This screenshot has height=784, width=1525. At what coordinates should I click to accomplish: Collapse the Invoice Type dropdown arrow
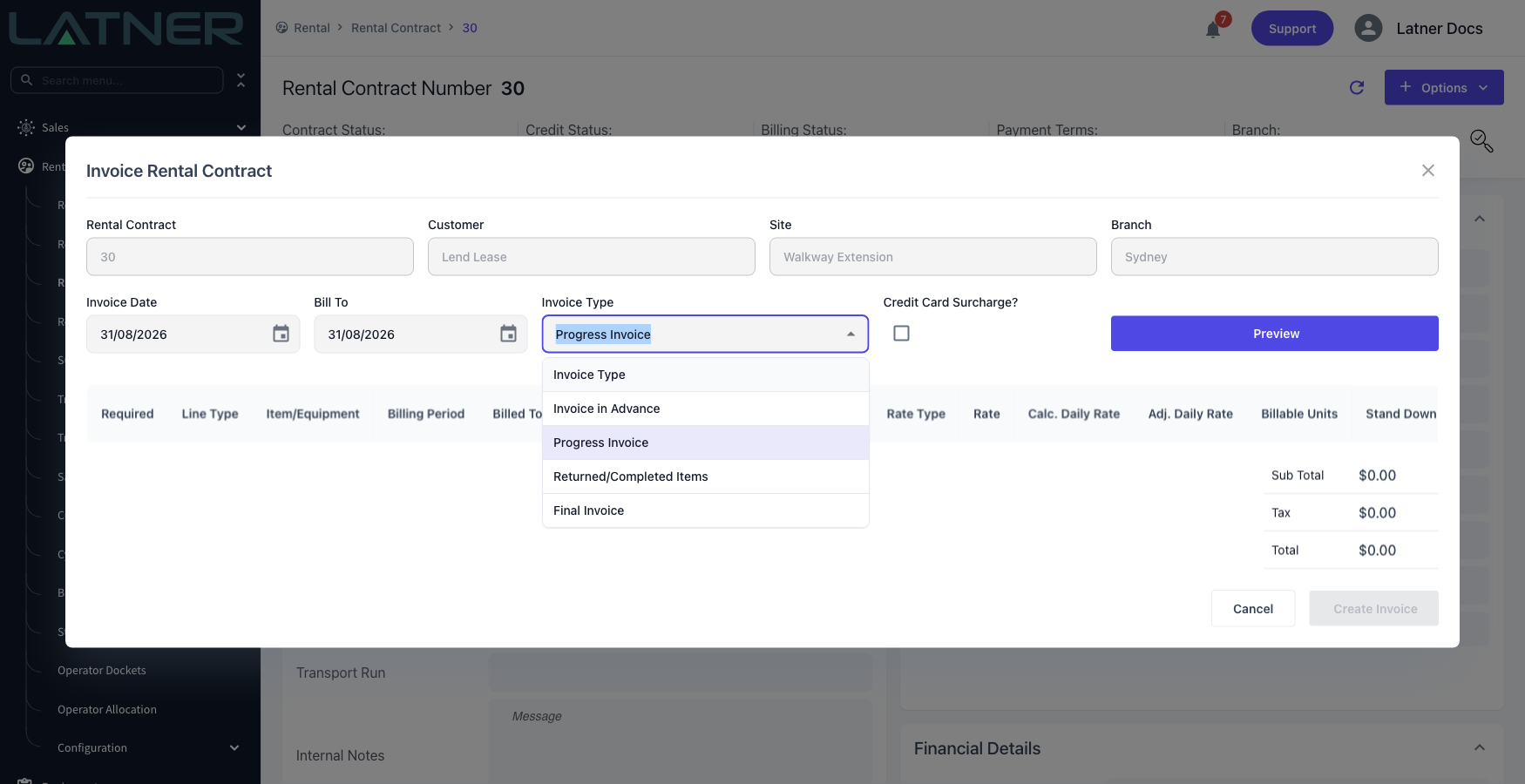pyautogui.click(x=851, y=335)
